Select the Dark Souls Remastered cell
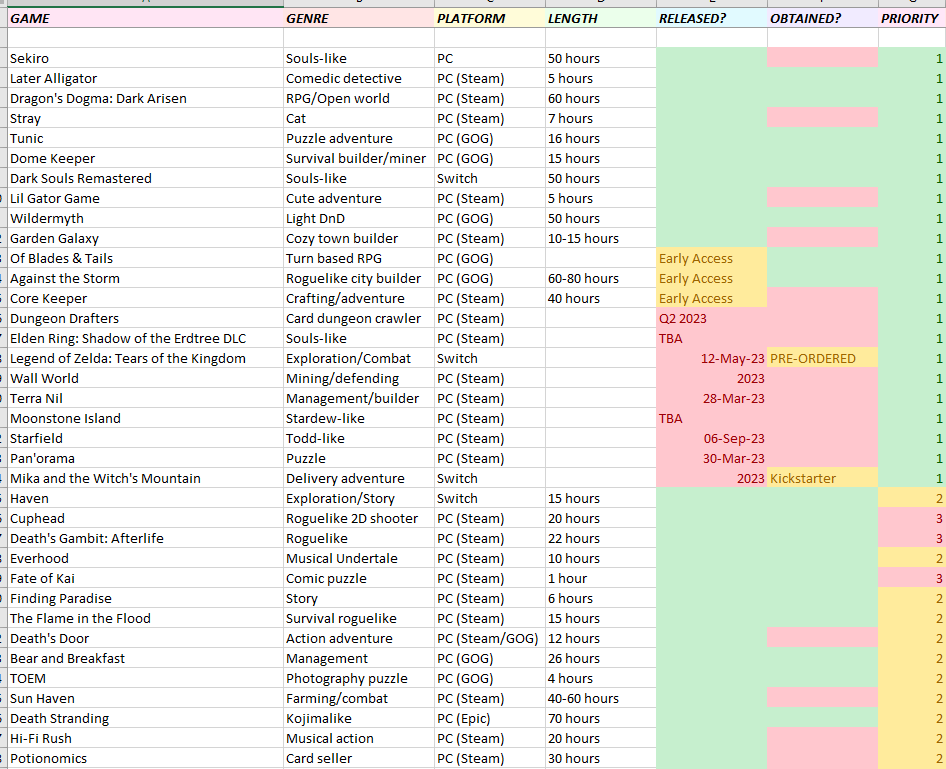Screen dimensions: 946x769 [145, 178]
